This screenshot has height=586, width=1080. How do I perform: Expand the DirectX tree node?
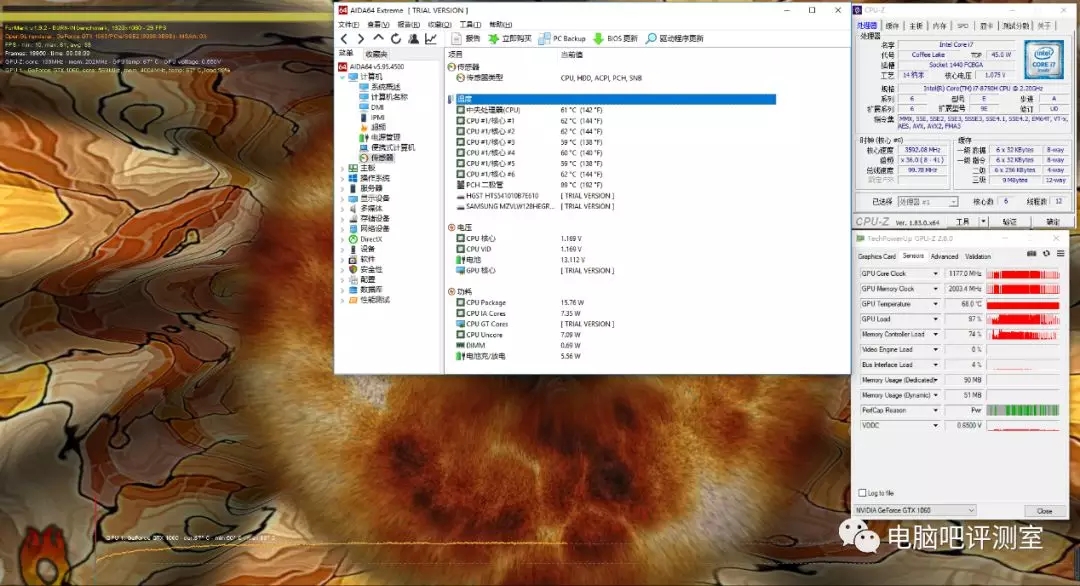coord(342,239)
